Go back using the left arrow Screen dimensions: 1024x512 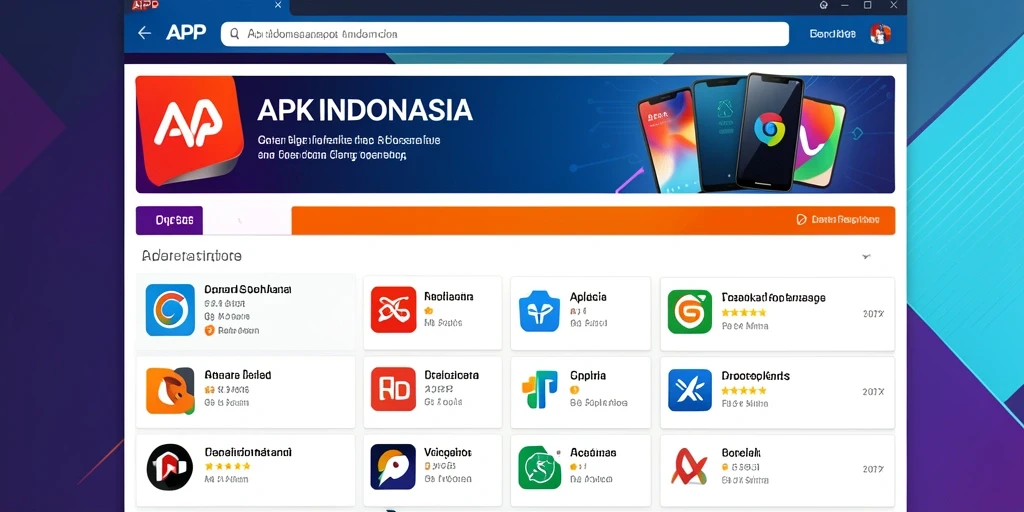click(144, 33)
